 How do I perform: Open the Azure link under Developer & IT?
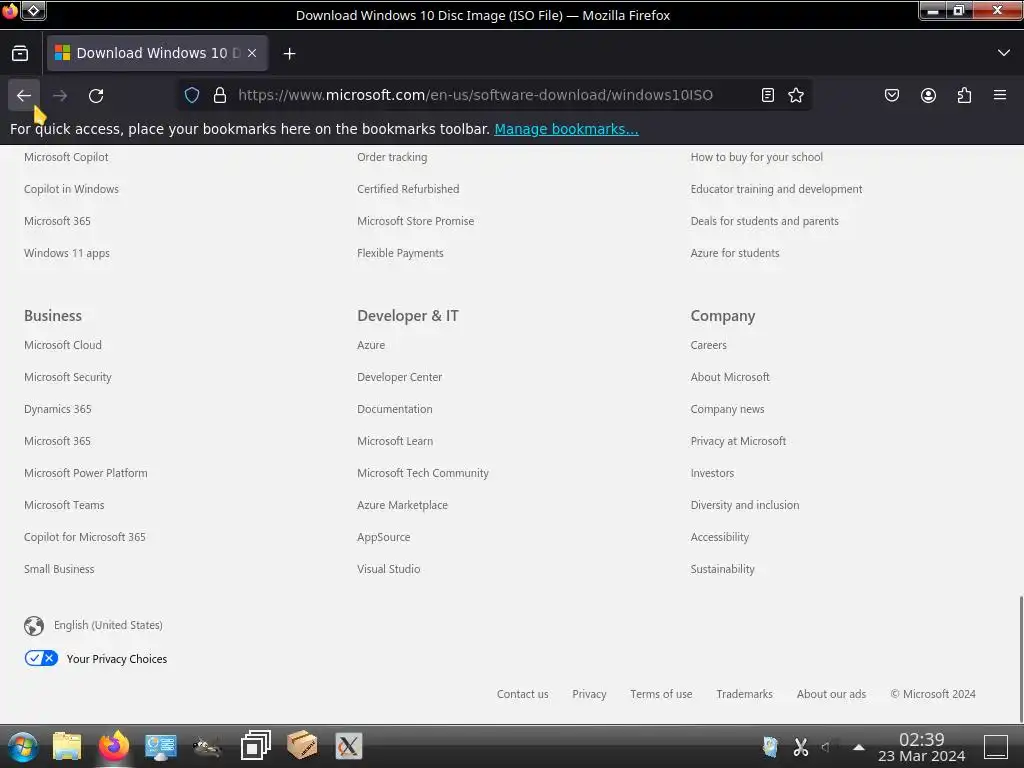pos(371,345)
